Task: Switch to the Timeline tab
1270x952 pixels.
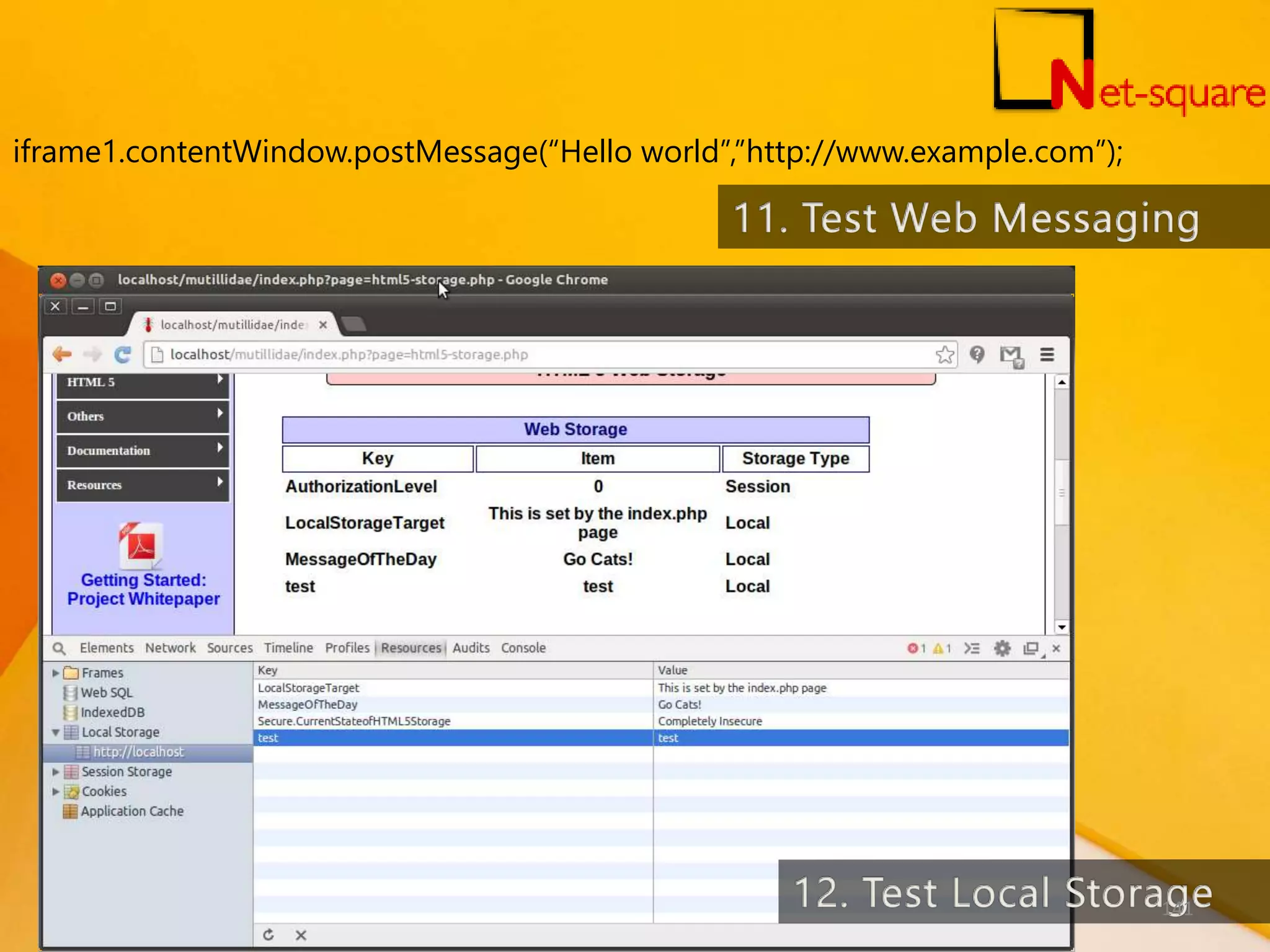Action: point(289,648)
